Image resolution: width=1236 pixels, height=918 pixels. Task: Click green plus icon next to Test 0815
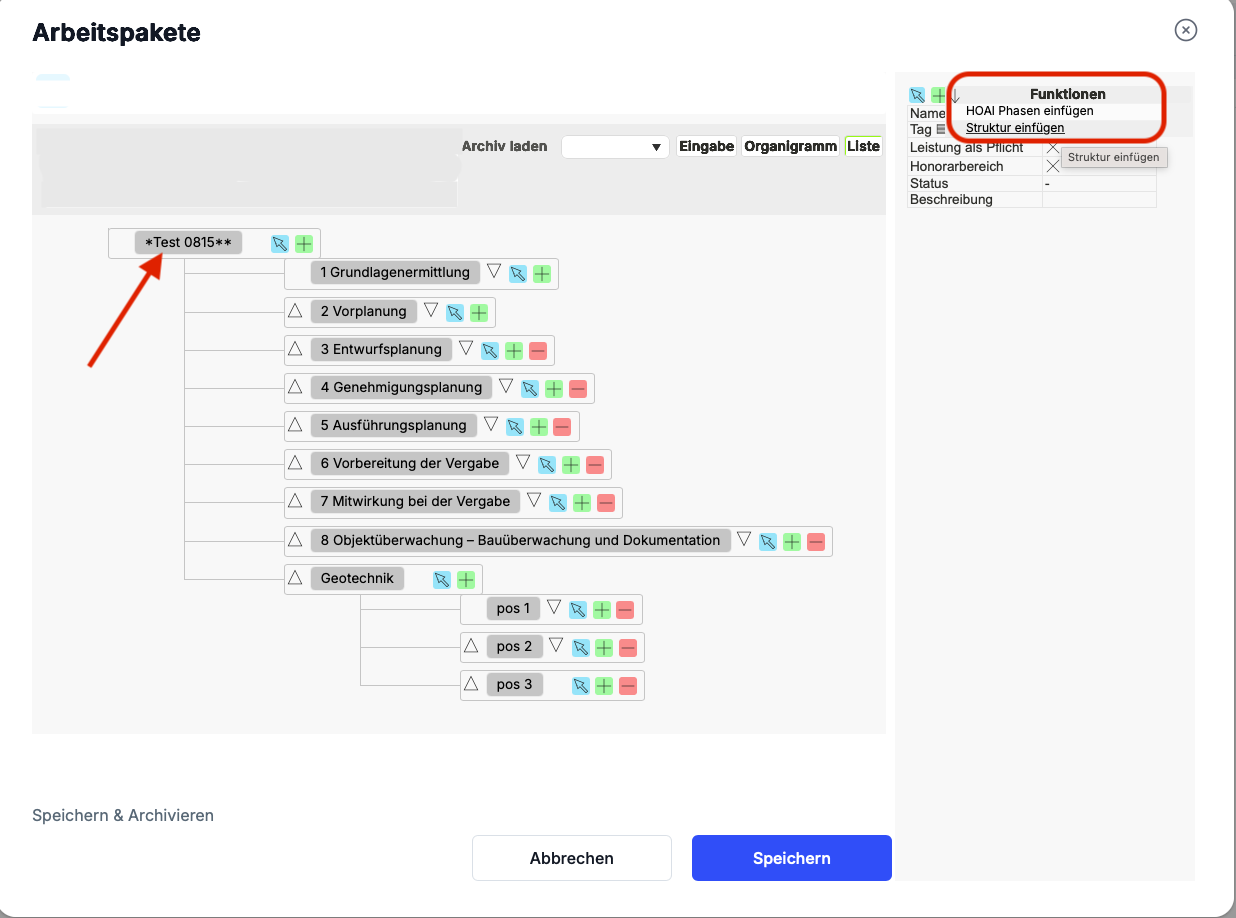[x=304, y=244]
